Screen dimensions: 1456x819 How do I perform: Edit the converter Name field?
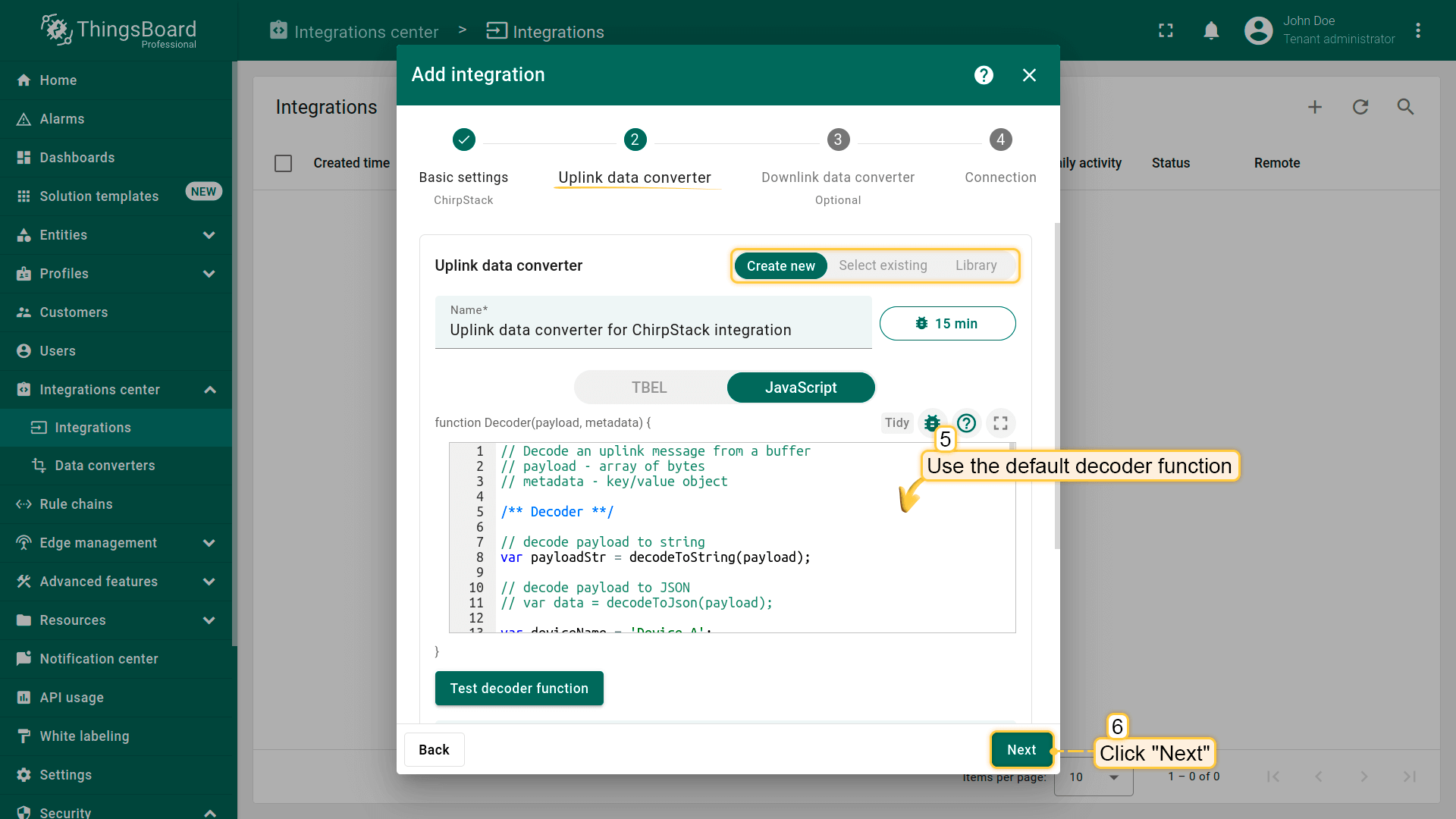tap(653, 322)
